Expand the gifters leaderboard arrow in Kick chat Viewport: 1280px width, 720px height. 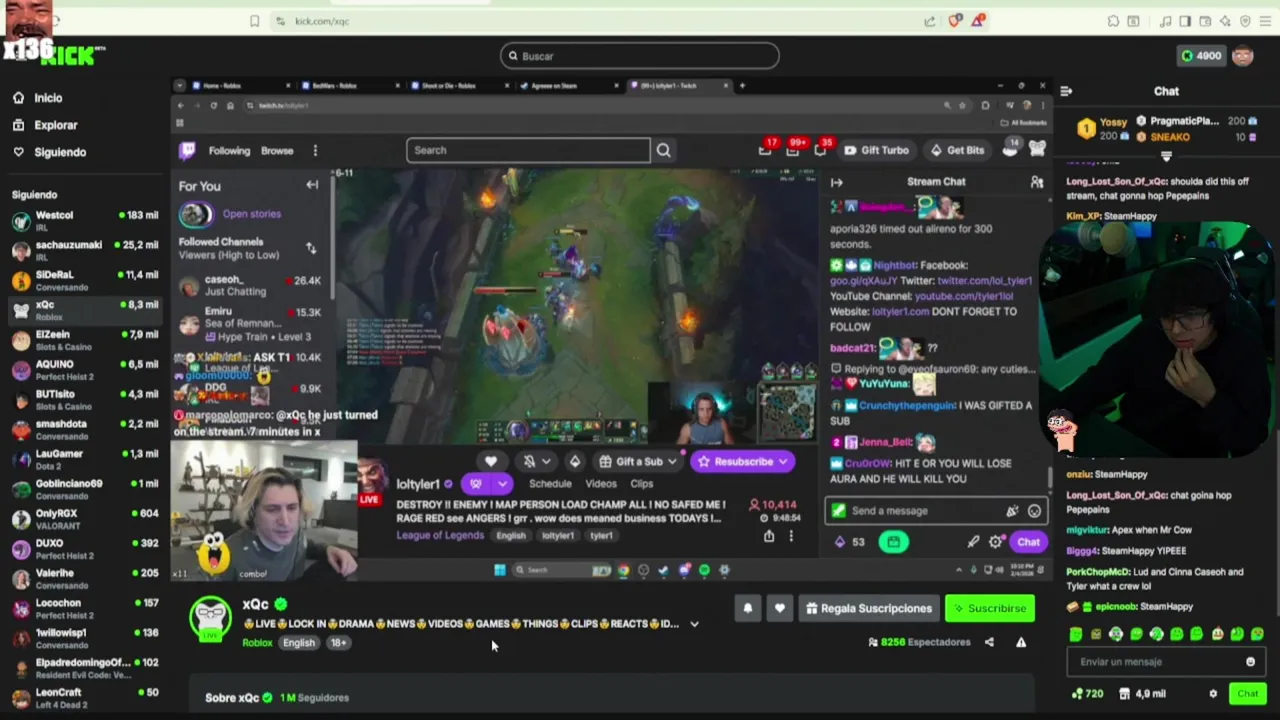(x=1166, y=156)
